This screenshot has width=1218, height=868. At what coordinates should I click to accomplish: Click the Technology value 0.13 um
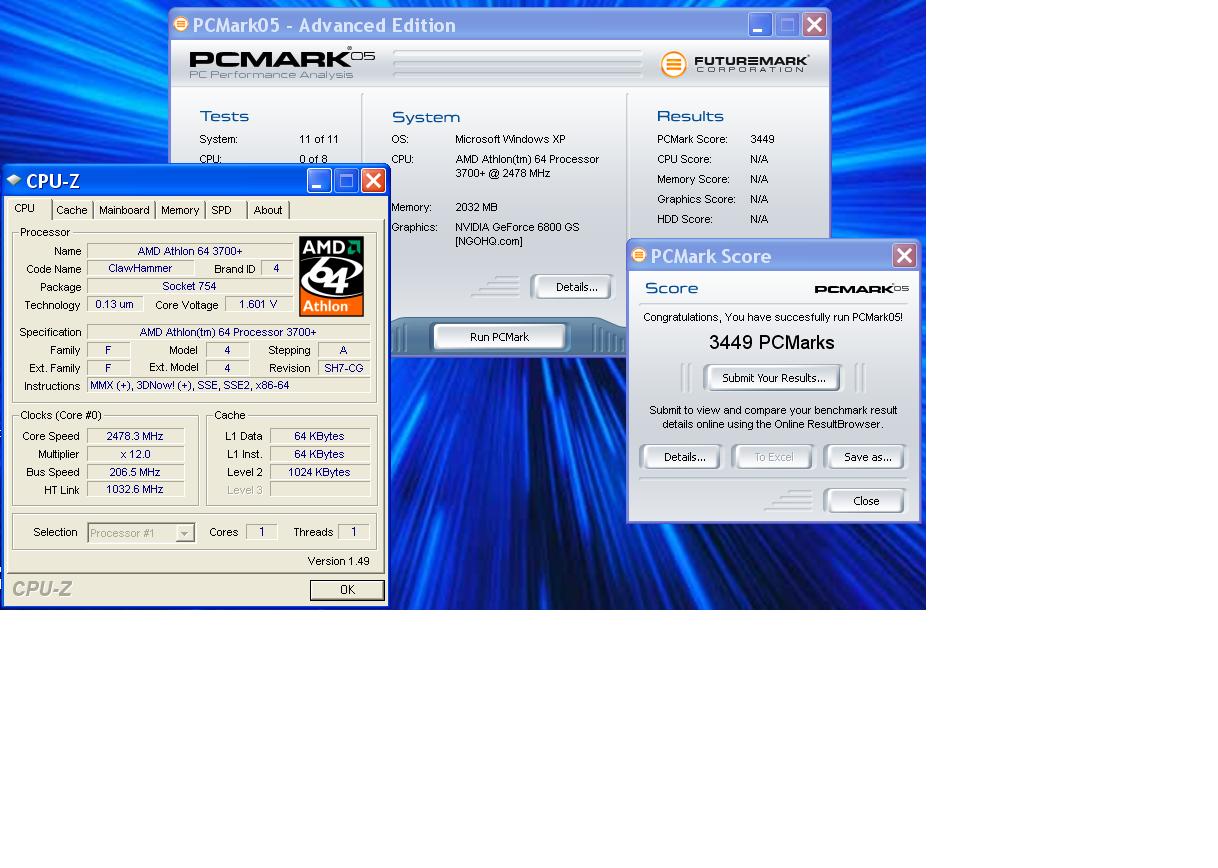[114, 305]
